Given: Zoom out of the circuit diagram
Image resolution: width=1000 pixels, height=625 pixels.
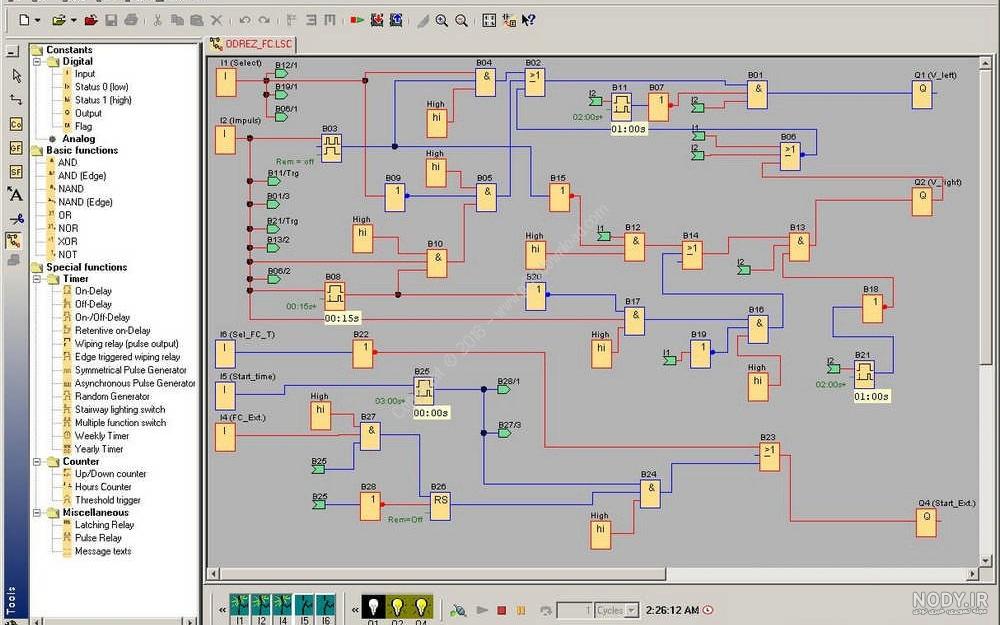Looking at the screenshot, I should (461, 20).
